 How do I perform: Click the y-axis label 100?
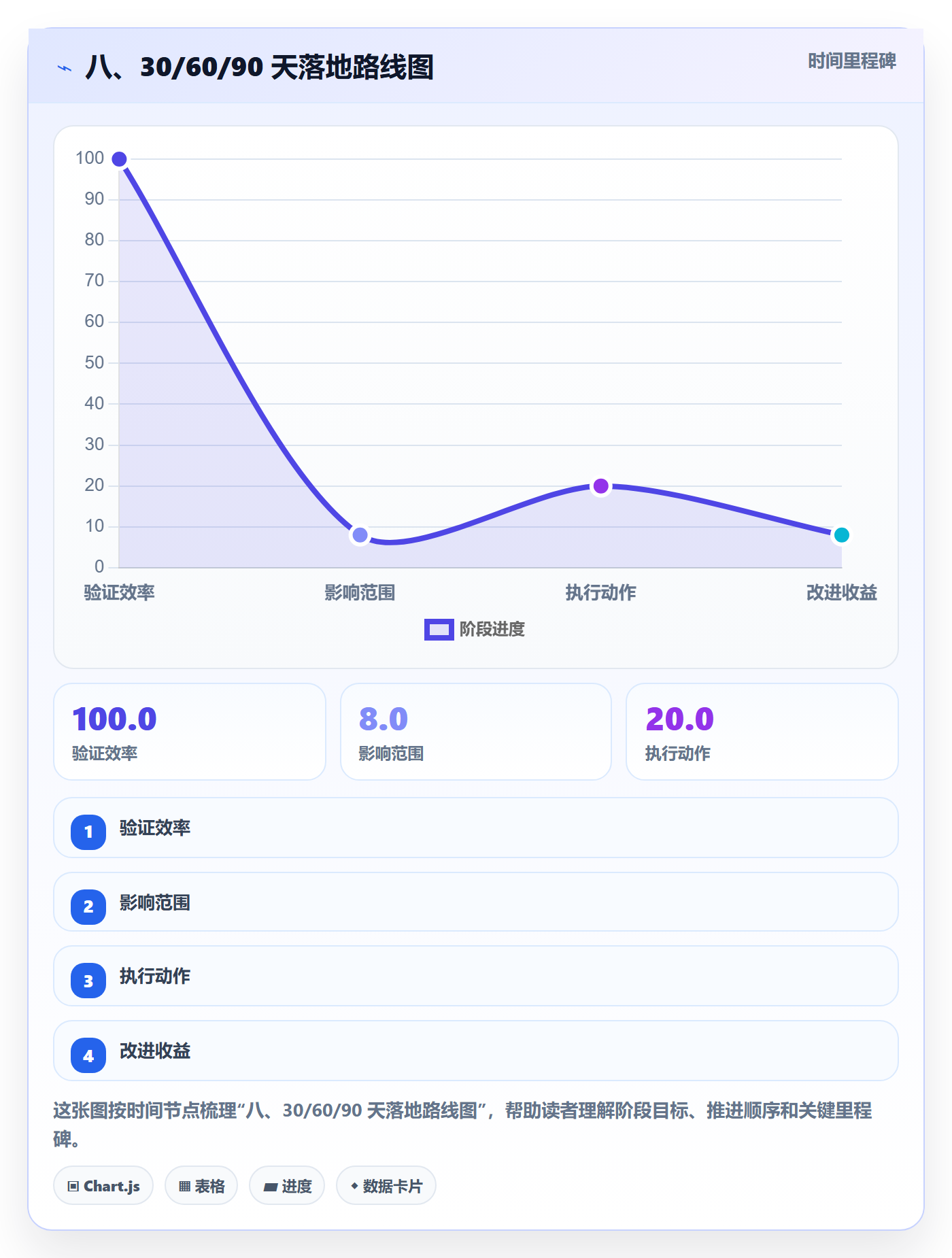90,158
